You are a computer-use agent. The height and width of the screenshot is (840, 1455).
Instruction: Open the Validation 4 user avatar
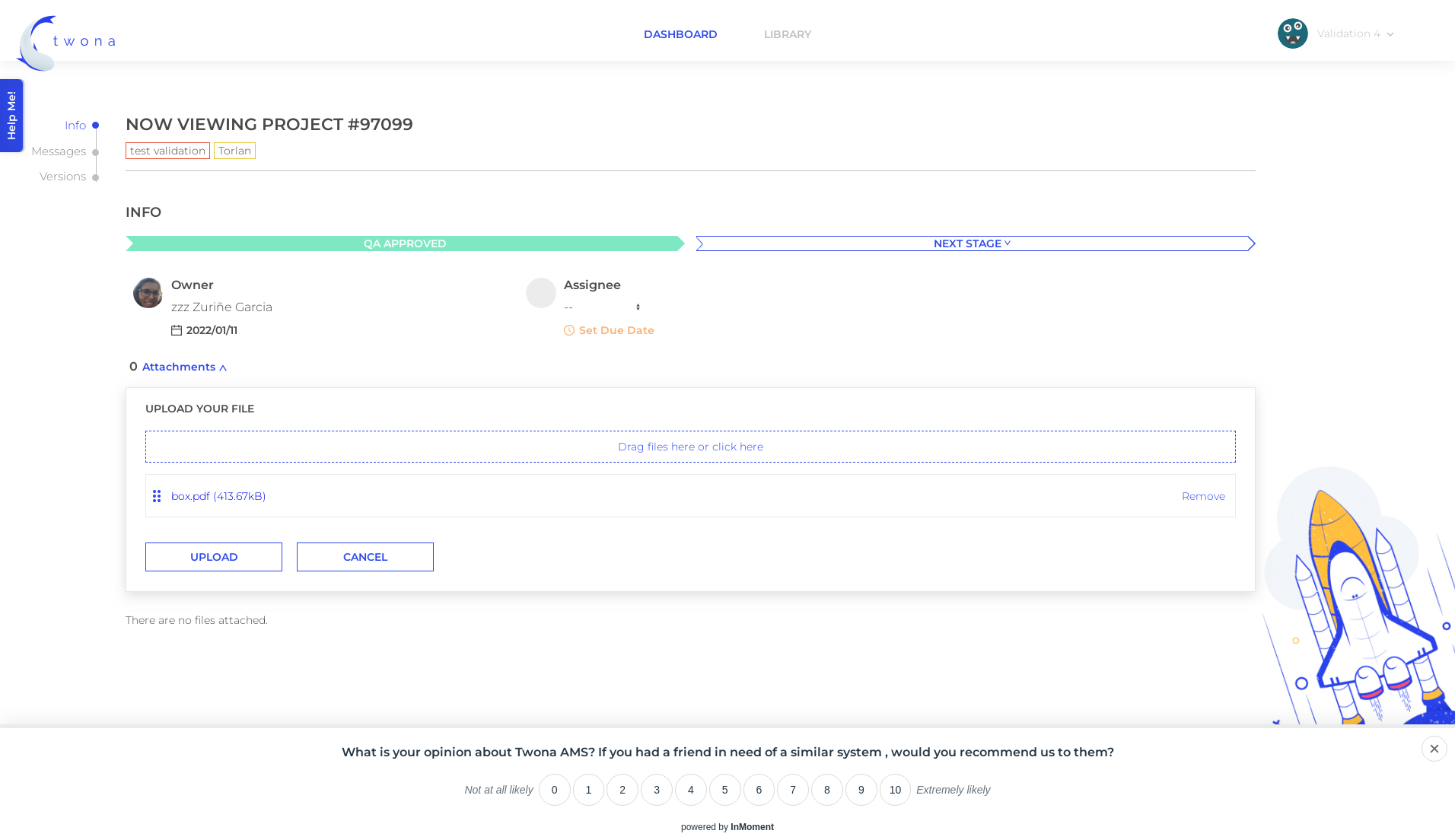1292,33
